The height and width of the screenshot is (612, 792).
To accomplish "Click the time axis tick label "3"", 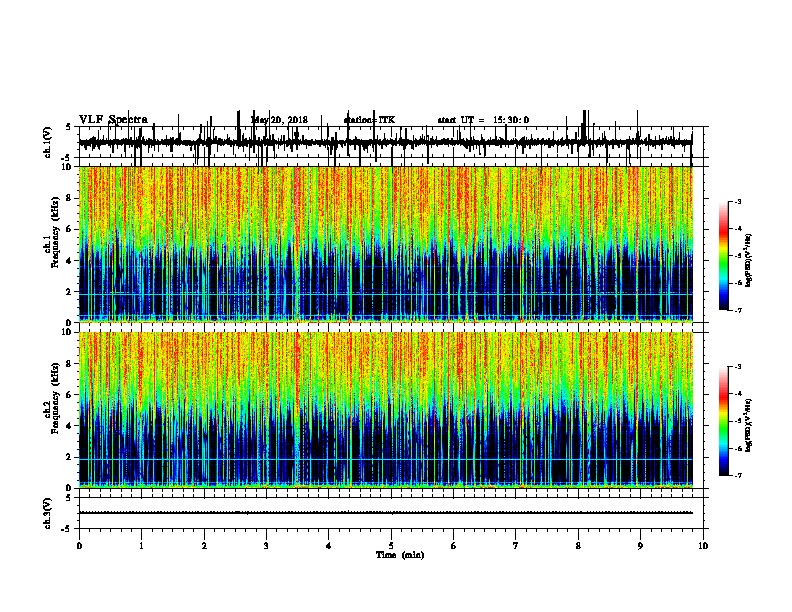I will pos(266,546).
